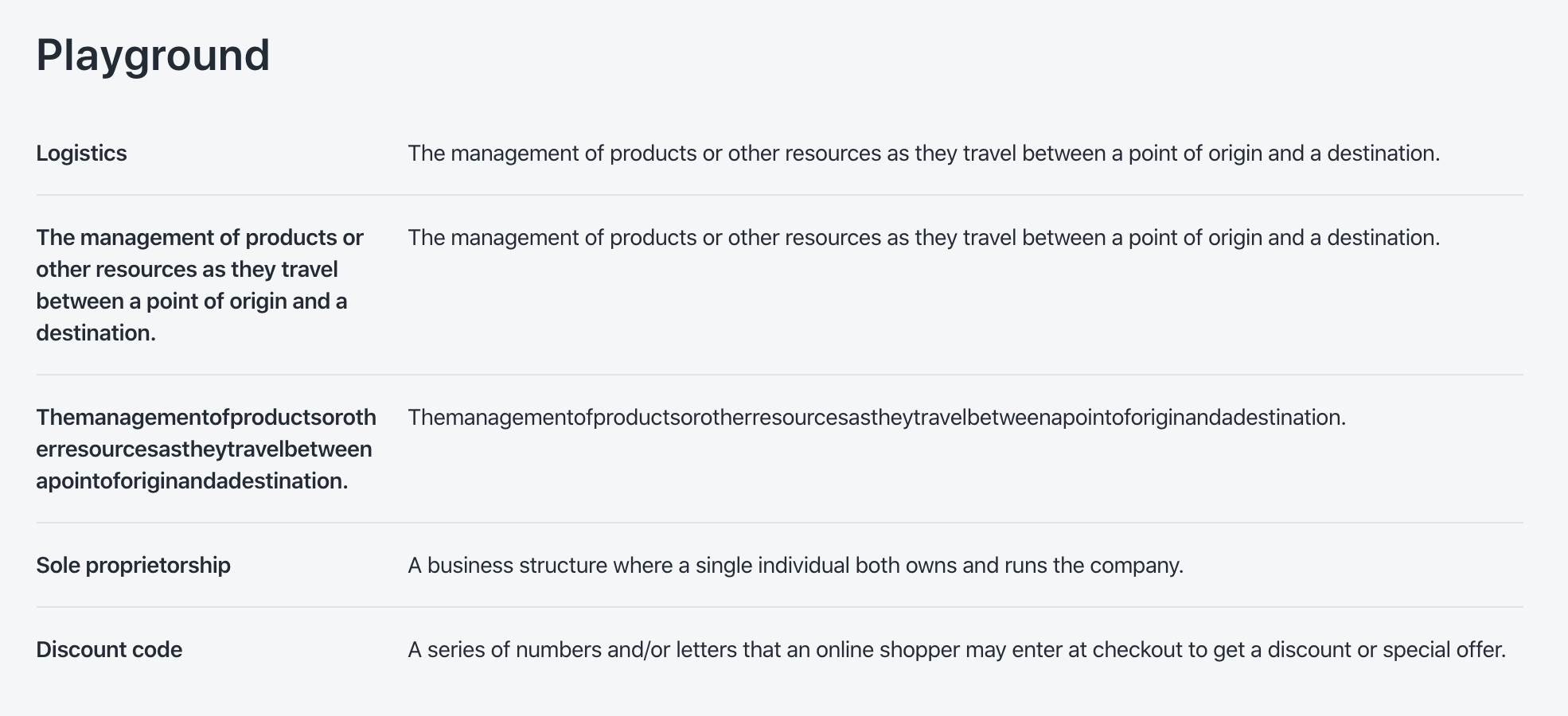Click the divider line above Sole proprietorship

(x=779, y=523)
